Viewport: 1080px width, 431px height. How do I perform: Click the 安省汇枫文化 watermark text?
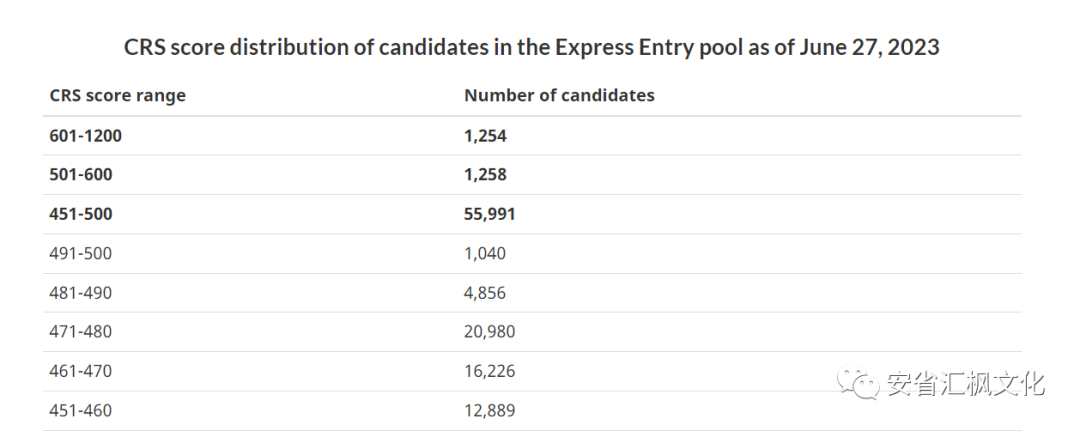(x=966, y=384)
